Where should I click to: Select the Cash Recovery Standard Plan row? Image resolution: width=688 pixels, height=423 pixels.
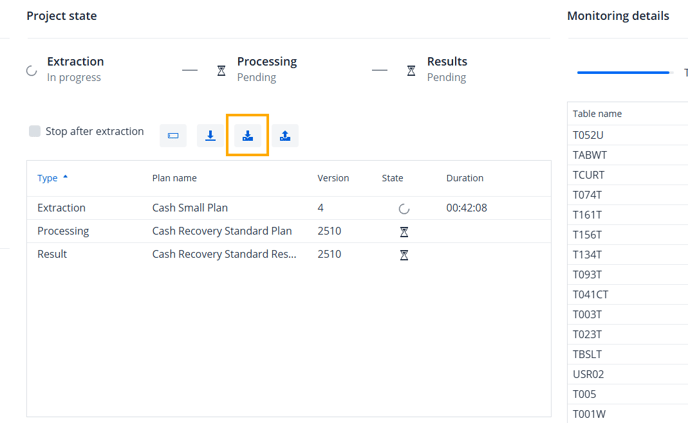tap(221, 231)
